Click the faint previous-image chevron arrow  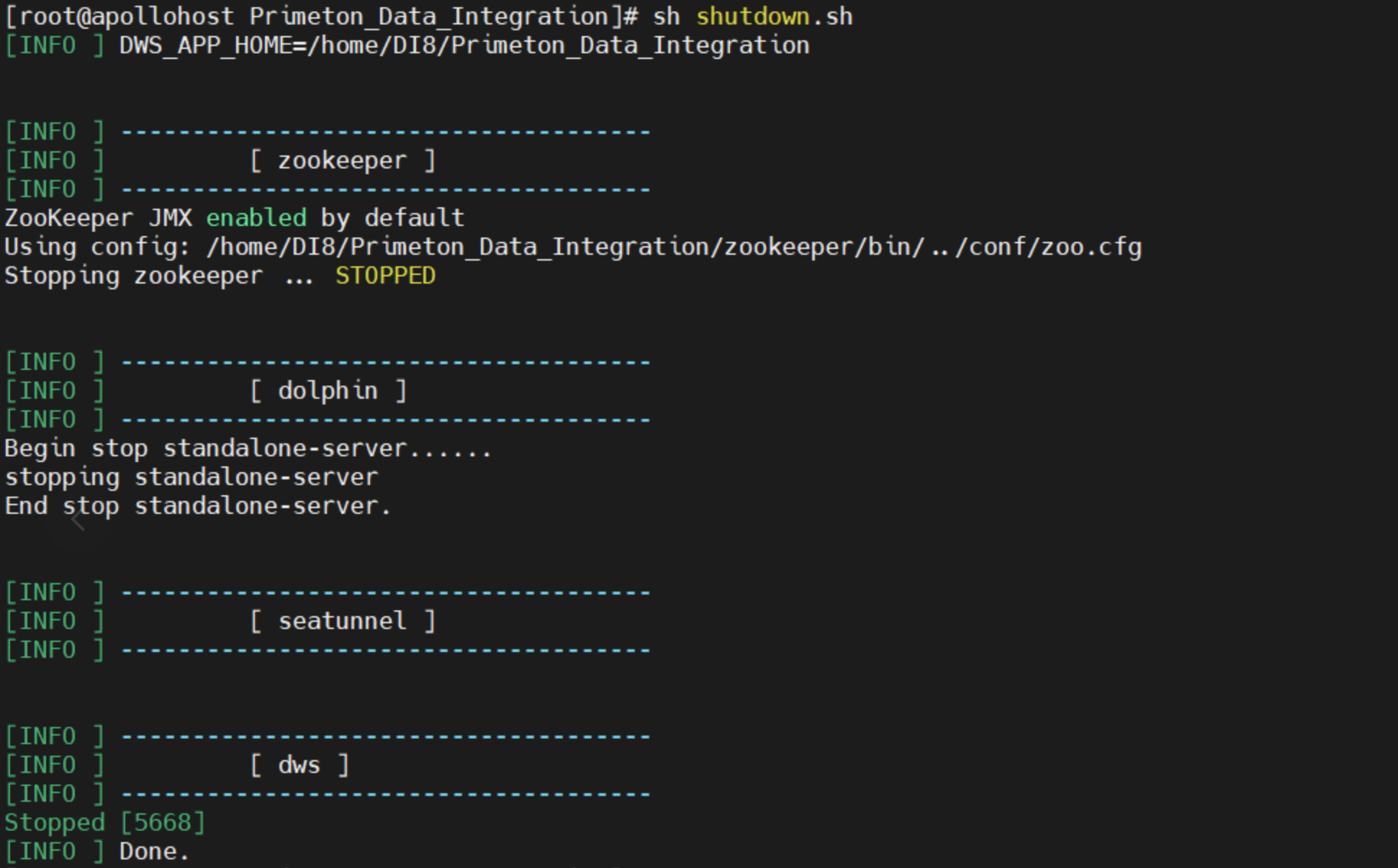[79, 522]
